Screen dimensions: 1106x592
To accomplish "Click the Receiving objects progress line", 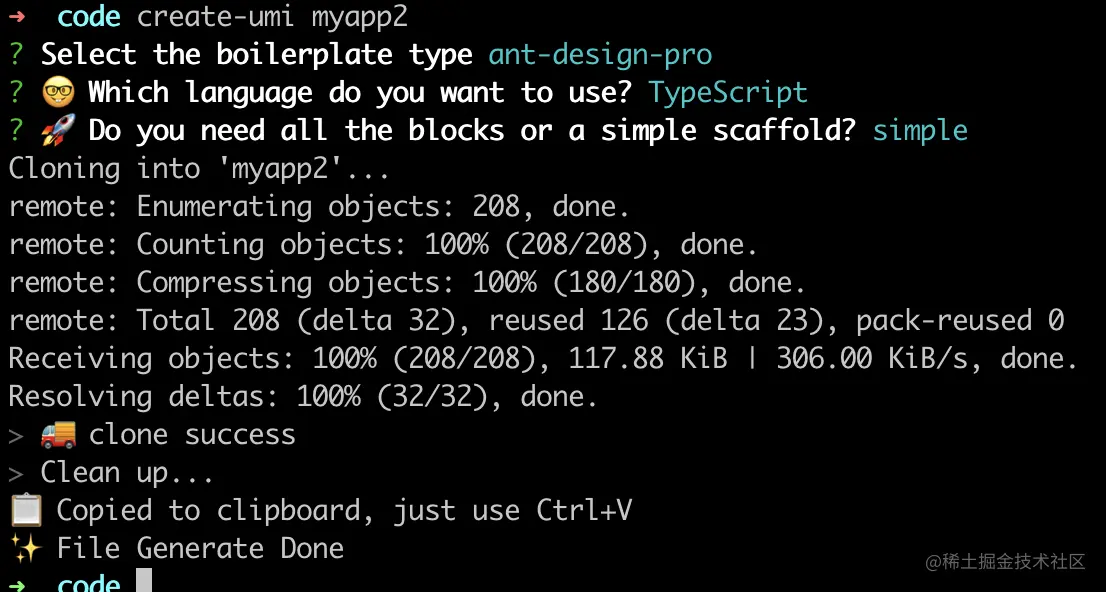I will click(543, 359).
